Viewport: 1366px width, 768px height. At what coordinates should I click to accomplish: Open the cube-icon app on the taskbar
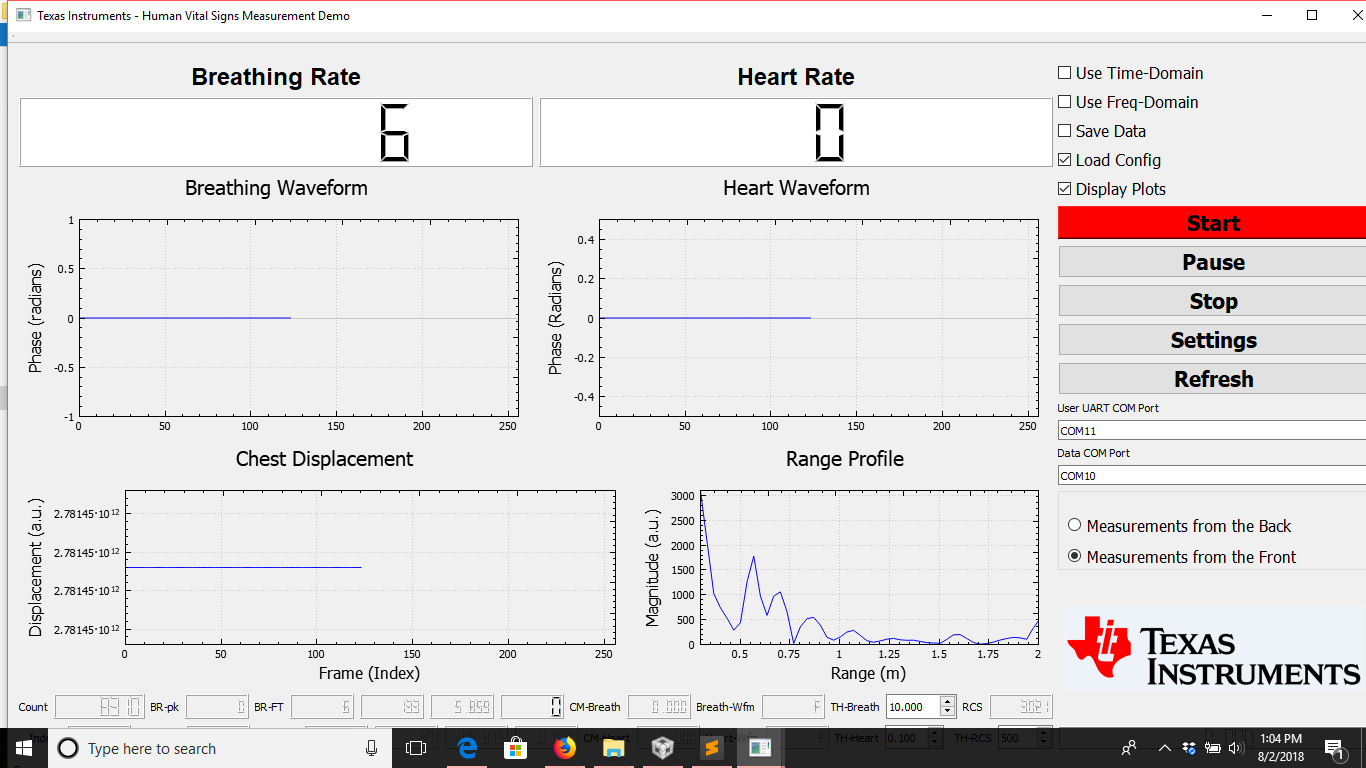(x=662, y=748)
